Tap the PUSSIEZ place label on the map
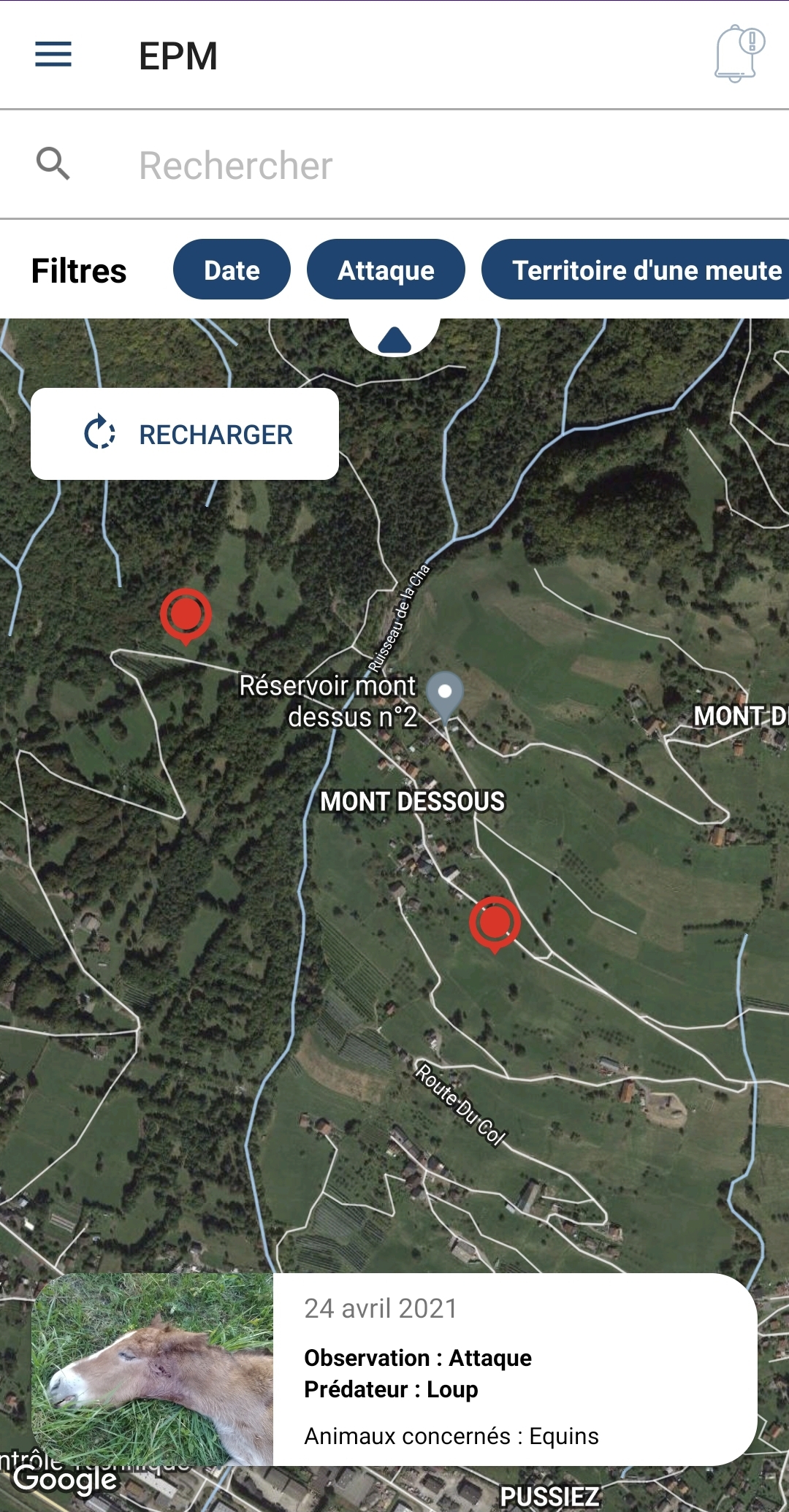789x1512 pixels. pos(549,1496)
